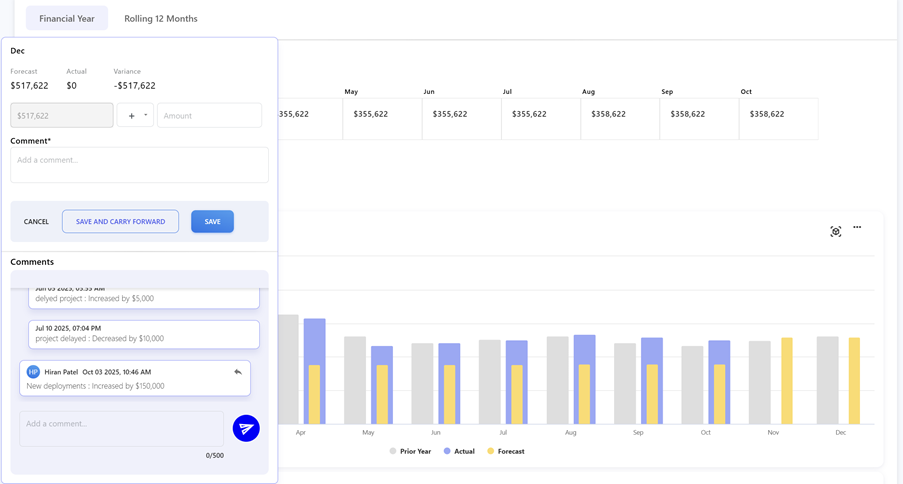Click the required Comment text area

139,165
